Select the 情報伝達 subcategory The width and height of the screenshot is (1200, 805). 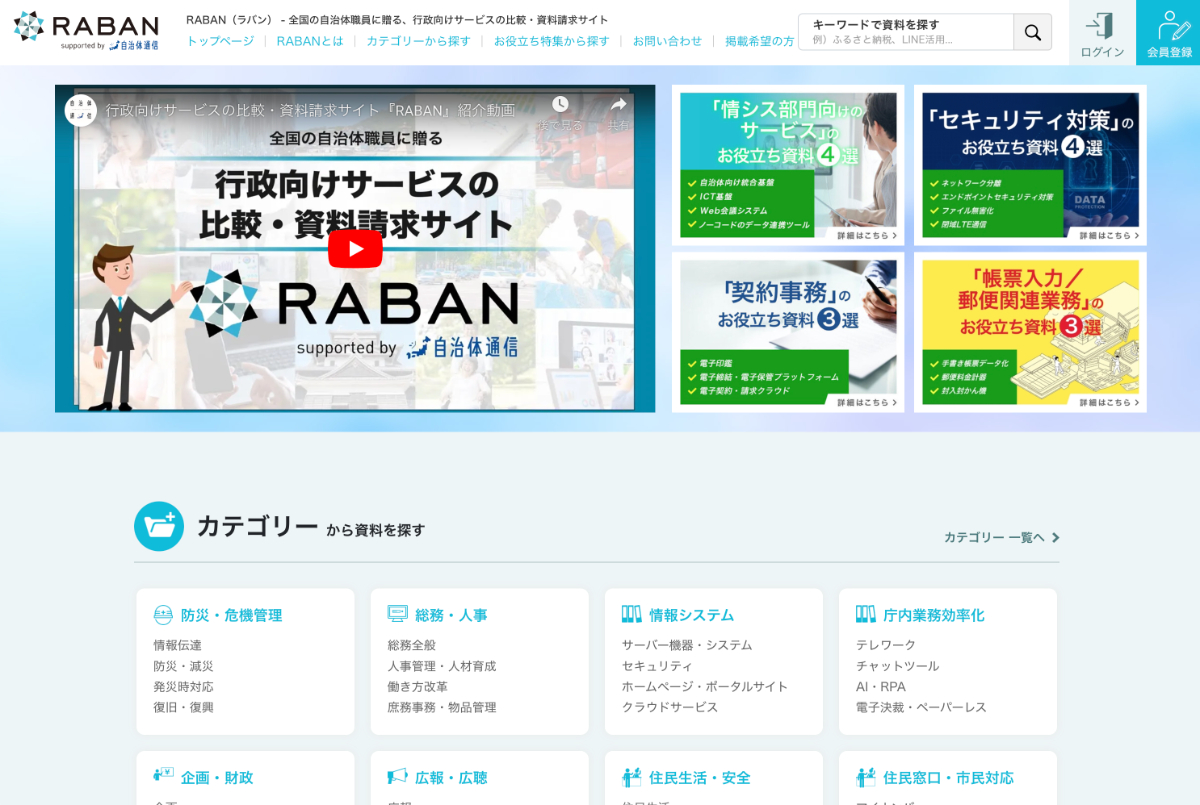click(x=177, y=645)
